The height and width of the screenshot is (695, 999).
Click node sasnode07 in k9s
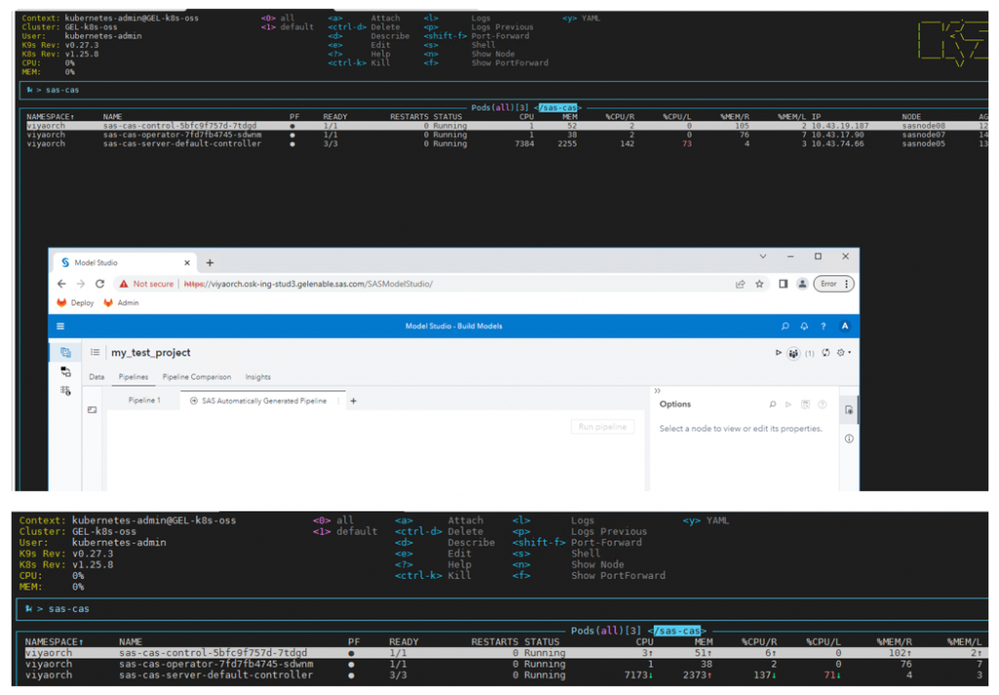tap(923, 135)
